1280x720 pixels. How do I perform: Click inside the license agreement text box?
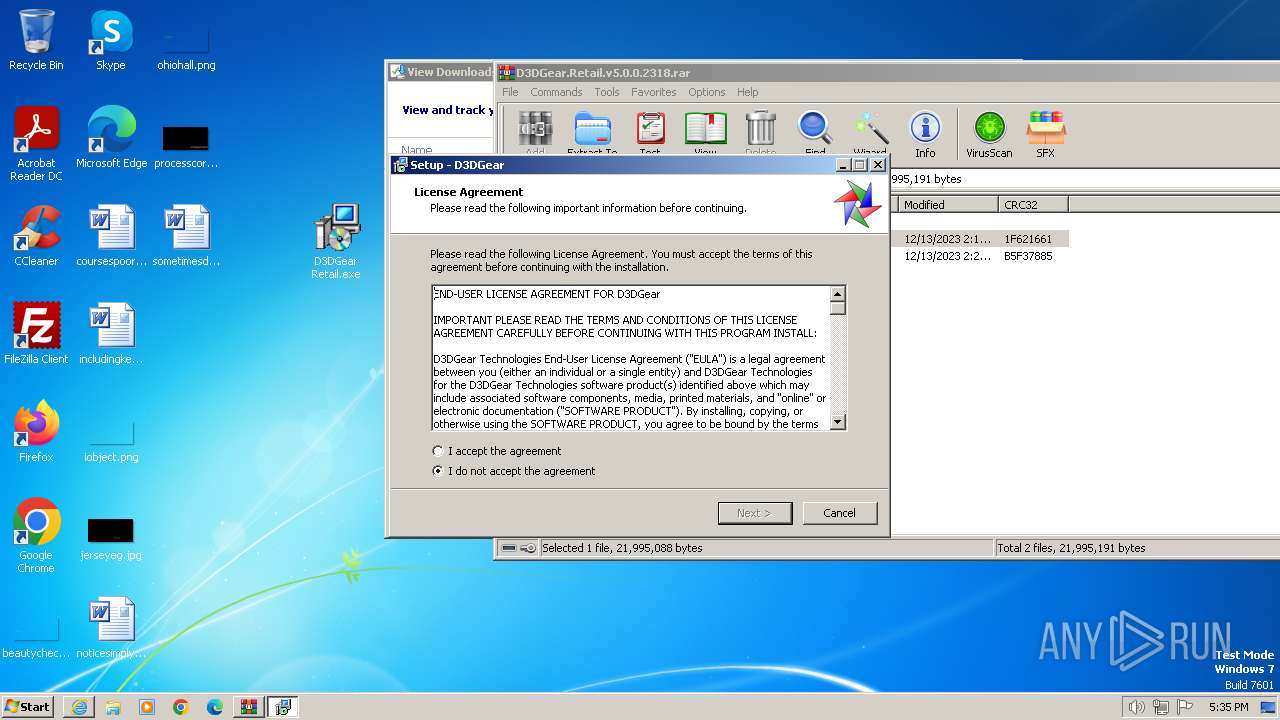[x=631, y=358]
